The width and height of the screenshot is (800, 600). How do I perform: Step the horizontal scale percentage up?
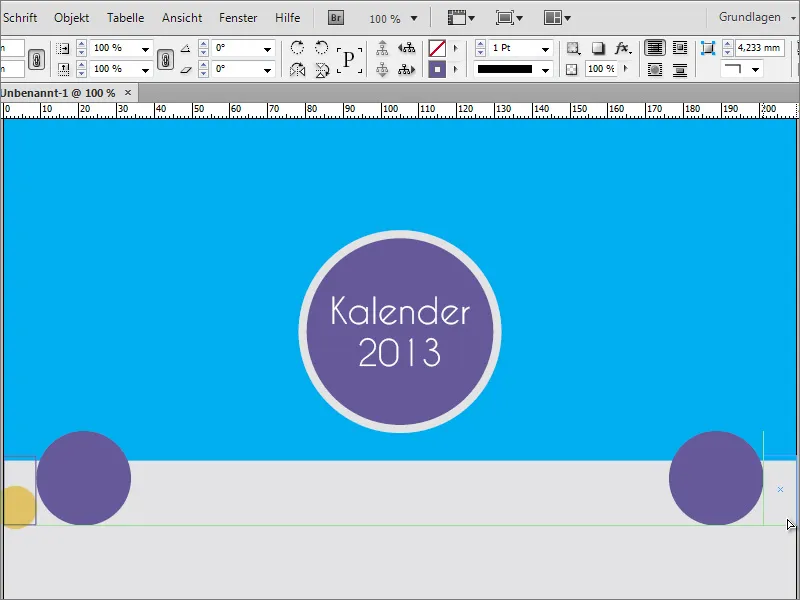point(82,44)
